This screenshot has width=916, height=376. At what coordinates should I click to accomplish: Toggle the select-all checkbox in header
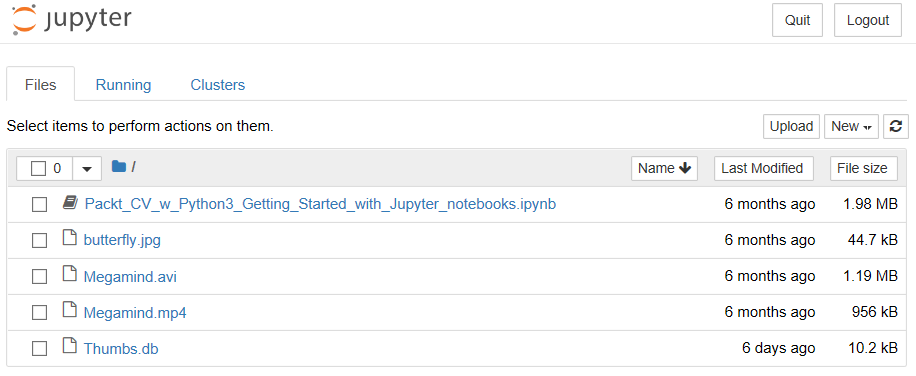point(39,169)
